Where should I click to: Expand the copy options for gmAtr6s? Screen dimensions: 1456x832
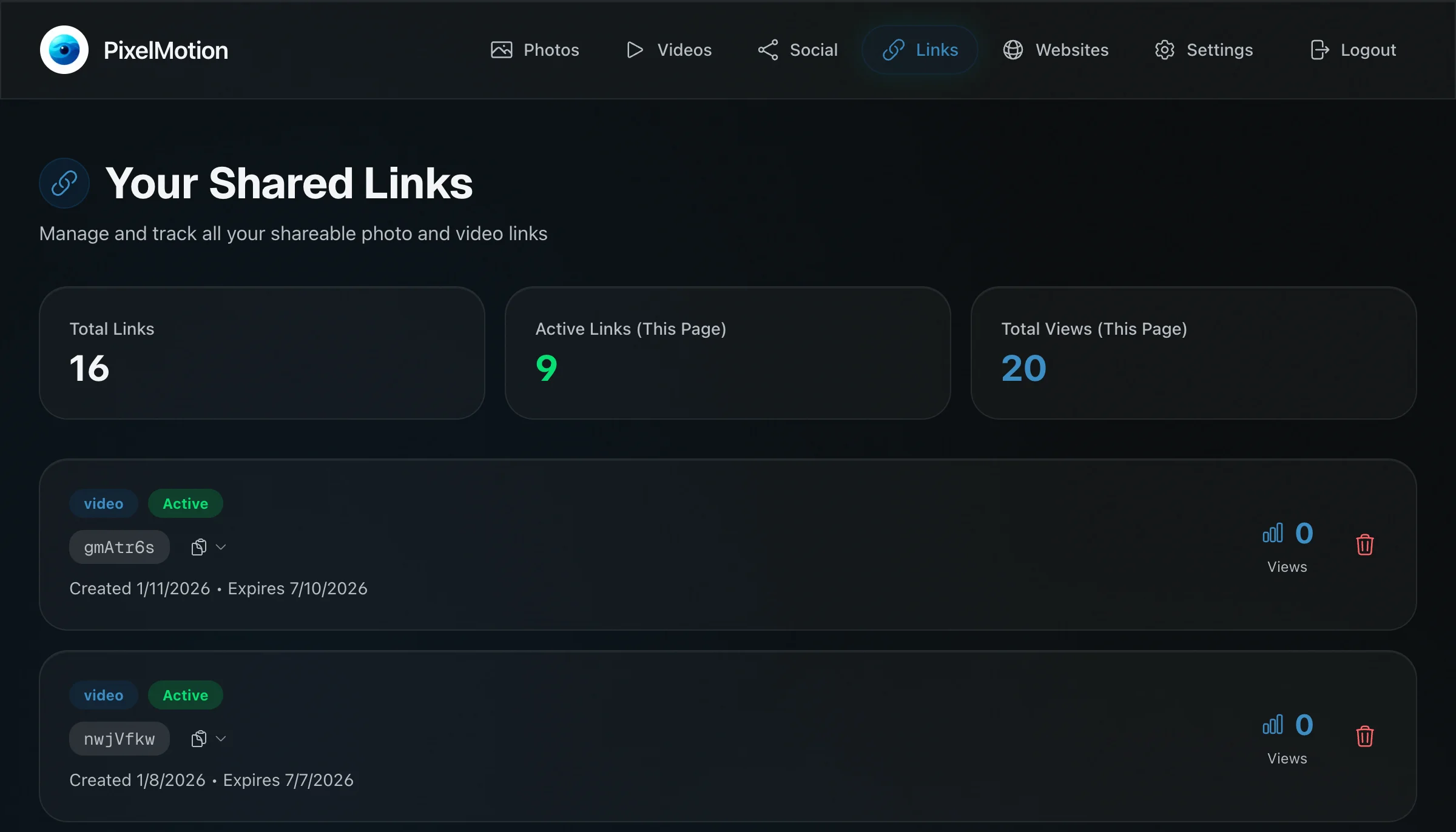pyautogui.click(x=221, y=546)
